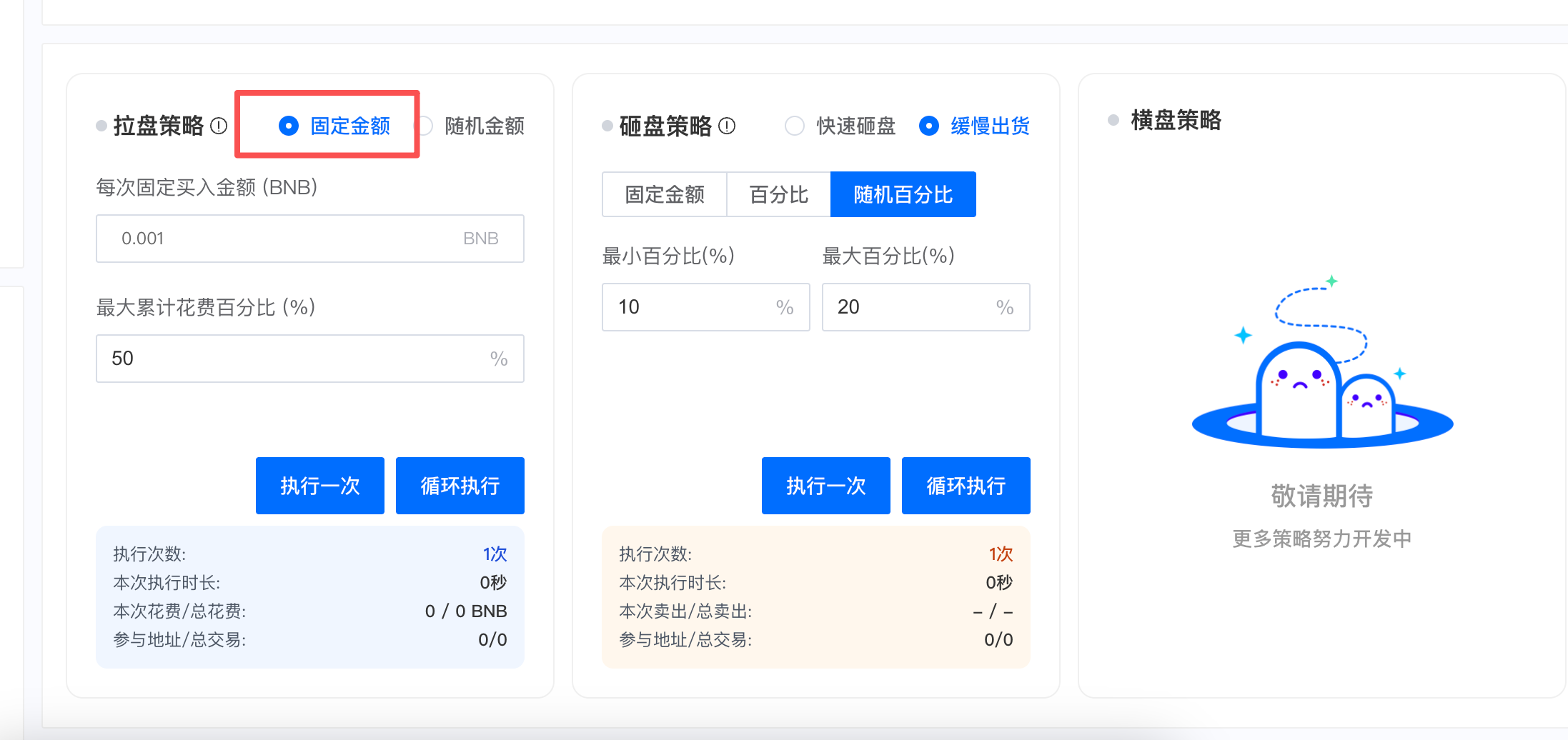Click info icon beside 拉盘策略

[219, 126]
